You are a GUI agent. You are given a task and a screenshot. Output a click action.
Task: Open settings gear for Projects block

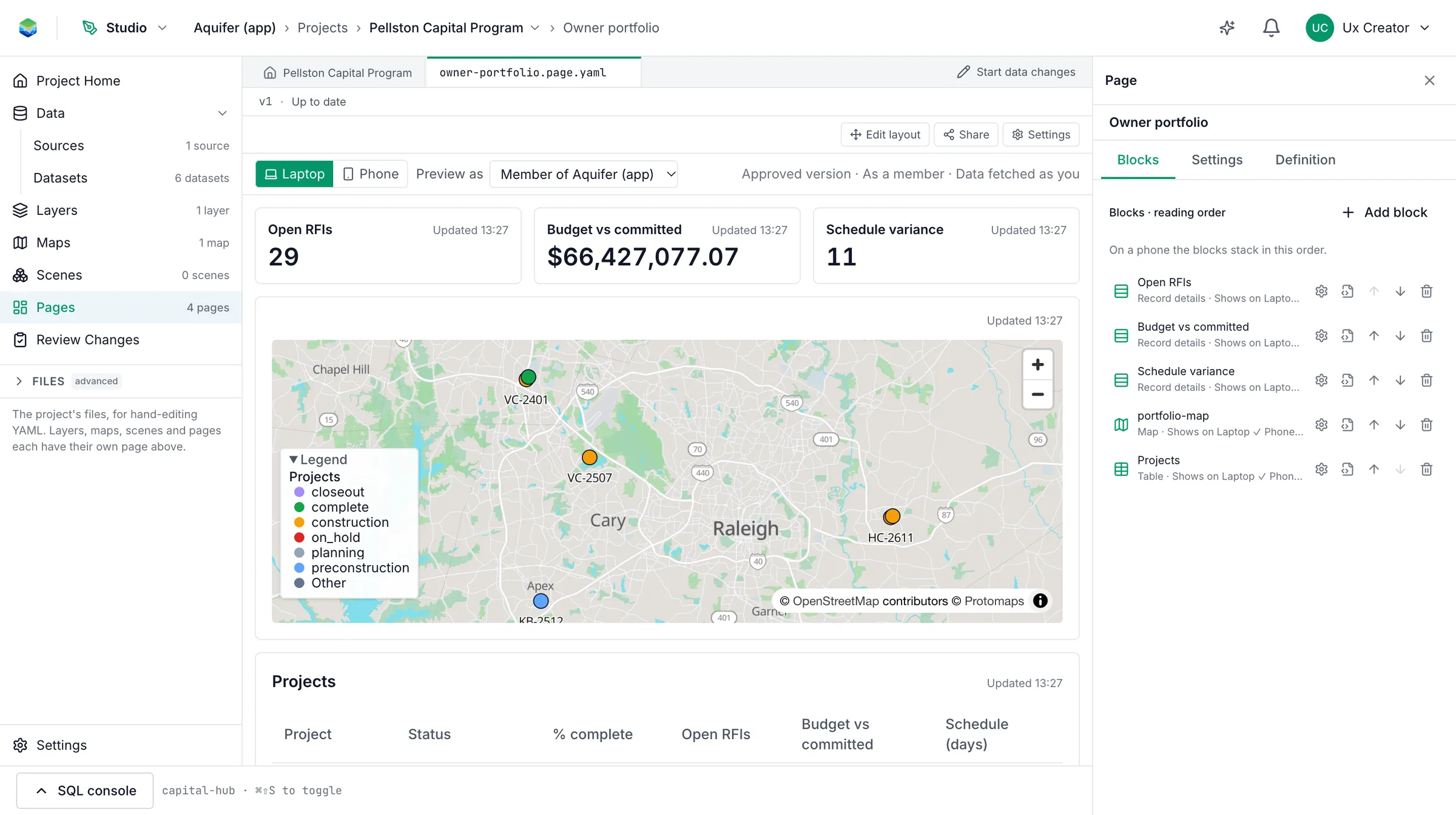(1321, 469)
